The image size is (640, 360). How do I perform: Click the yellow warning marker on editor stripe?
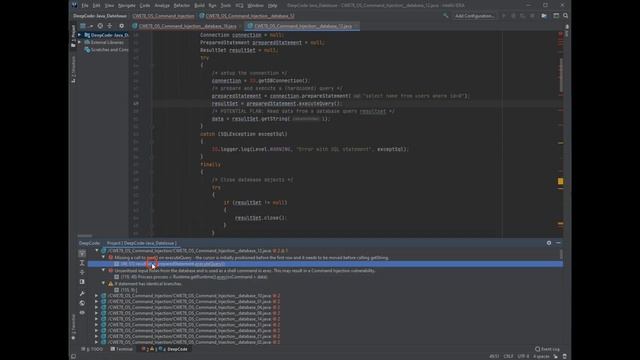point(560,181)
